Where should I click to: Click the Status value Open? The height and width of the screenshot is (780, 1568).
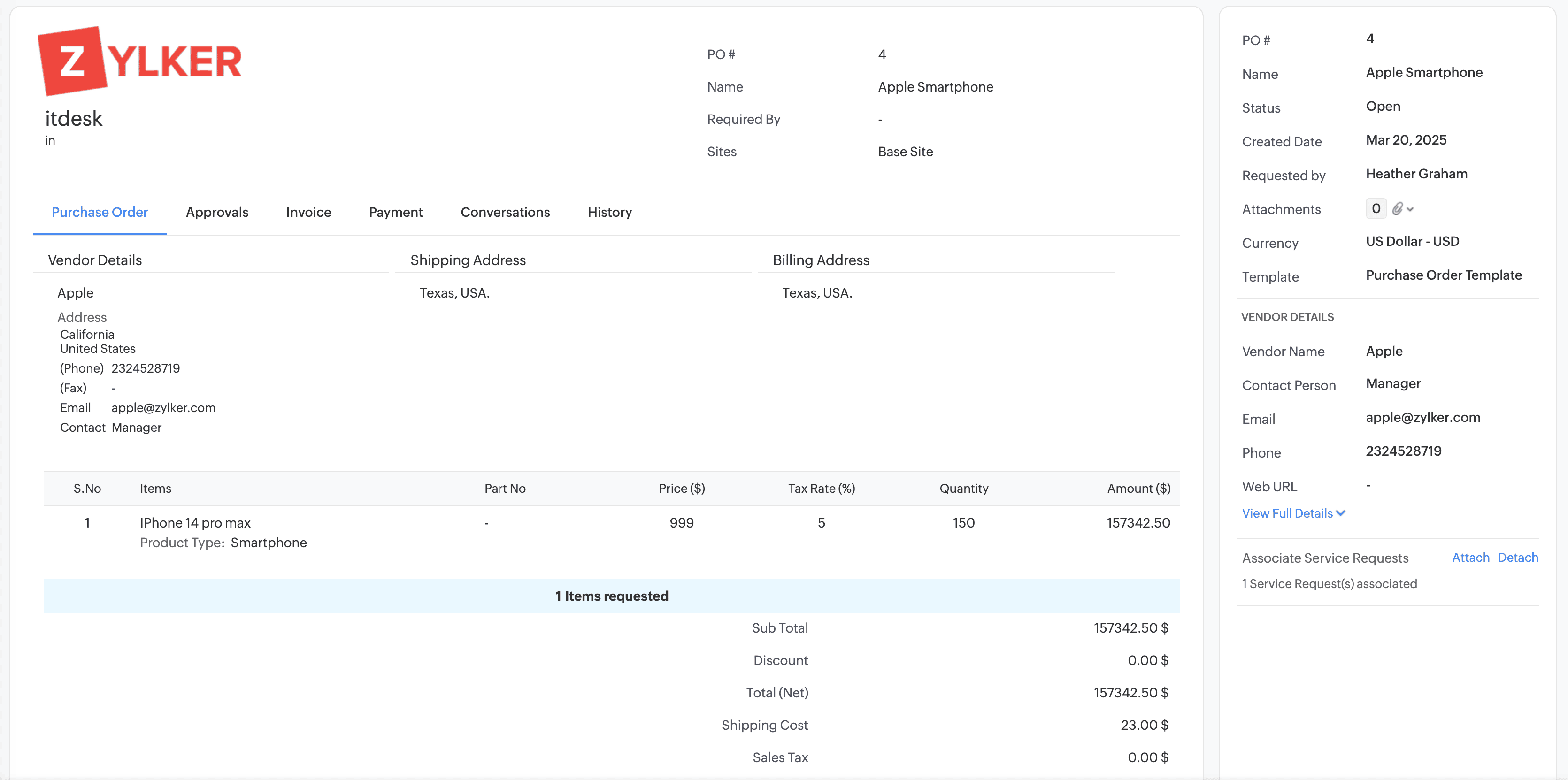tap(1383, 106)
